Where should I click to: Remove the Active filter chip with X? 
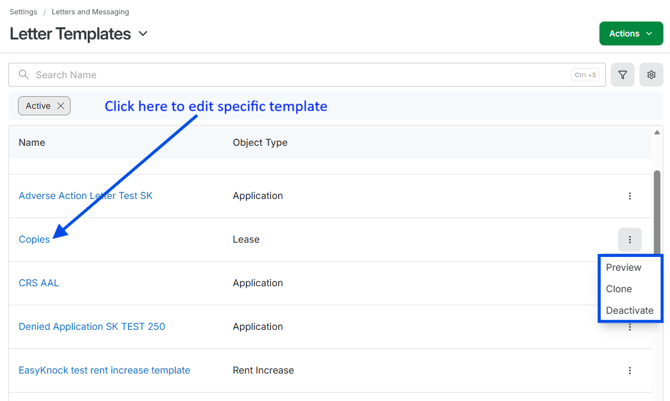[61, 106]
